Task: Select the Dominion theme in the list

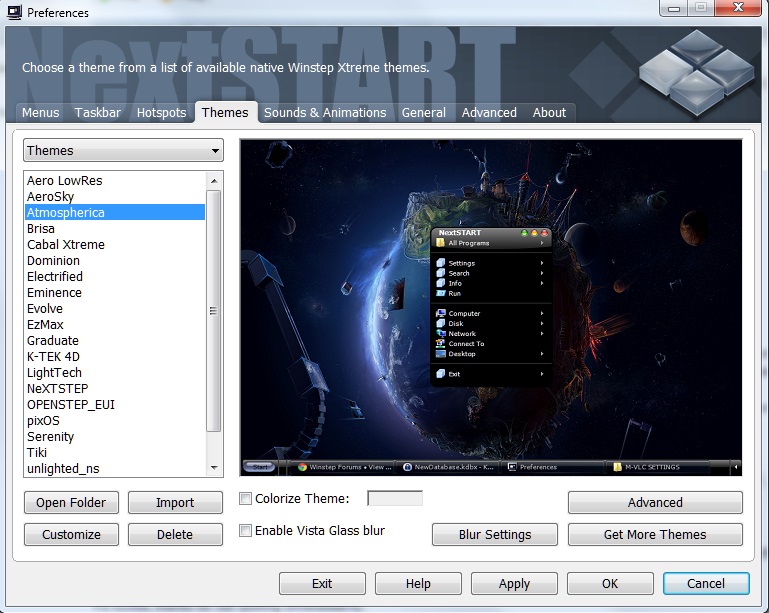Action: [x=54, y=261]
